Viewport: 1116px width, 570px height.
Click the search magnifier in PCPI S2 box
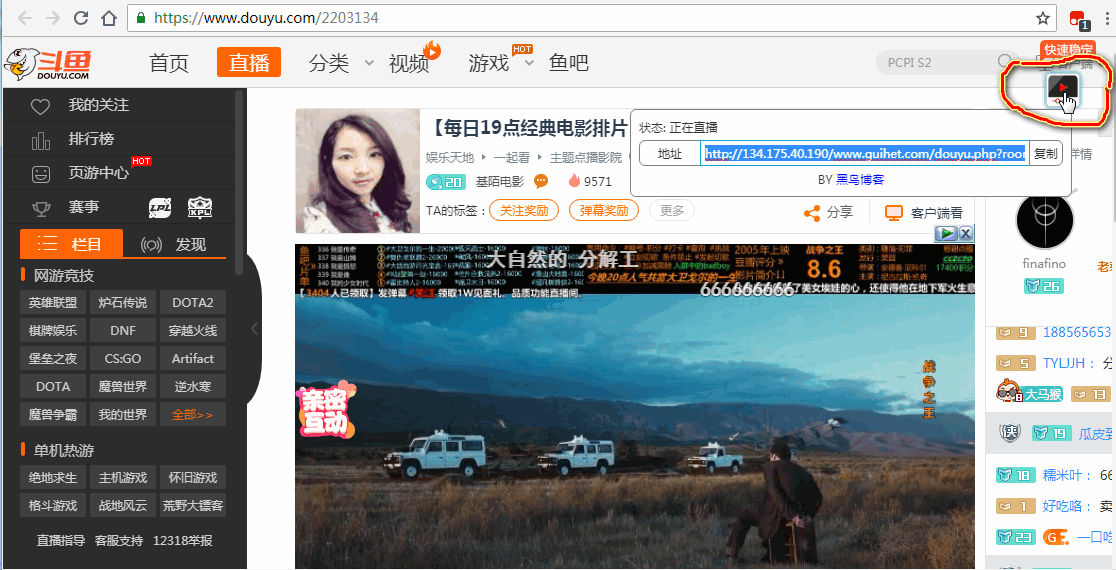1004,62
